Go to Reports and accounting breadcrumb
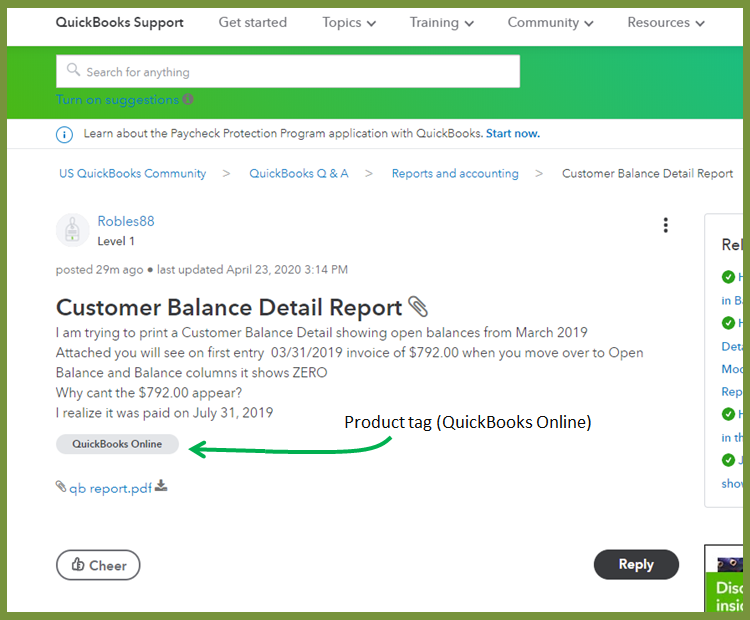The width and height of the screenshot is (750, 620). coord(455,173)
